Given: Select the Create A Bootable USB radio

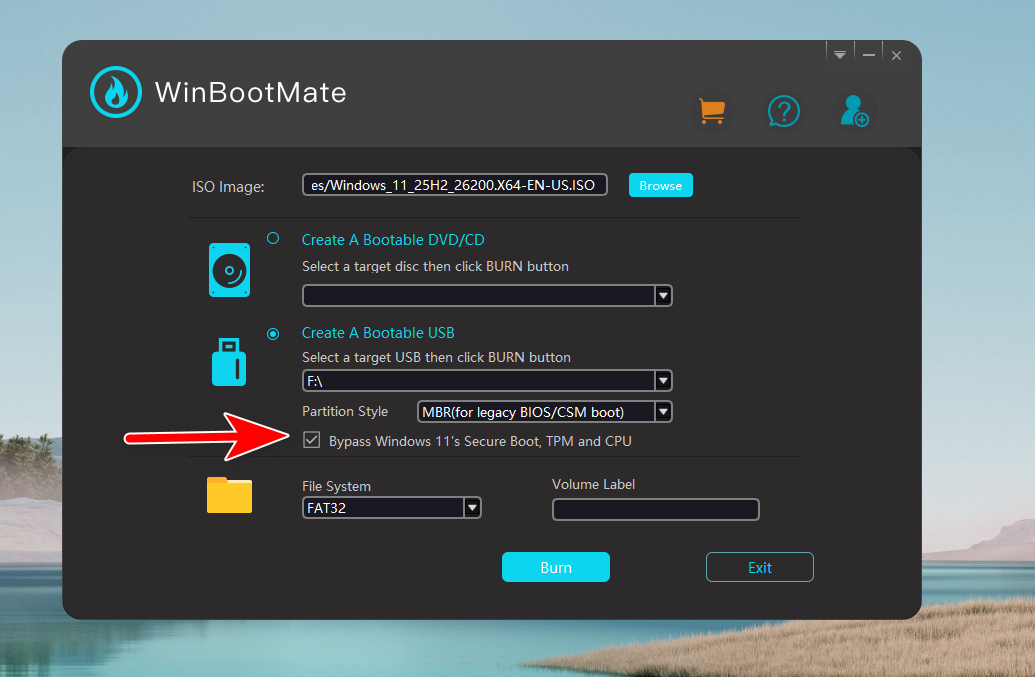Looking at the screenshot, I should 272,332.
